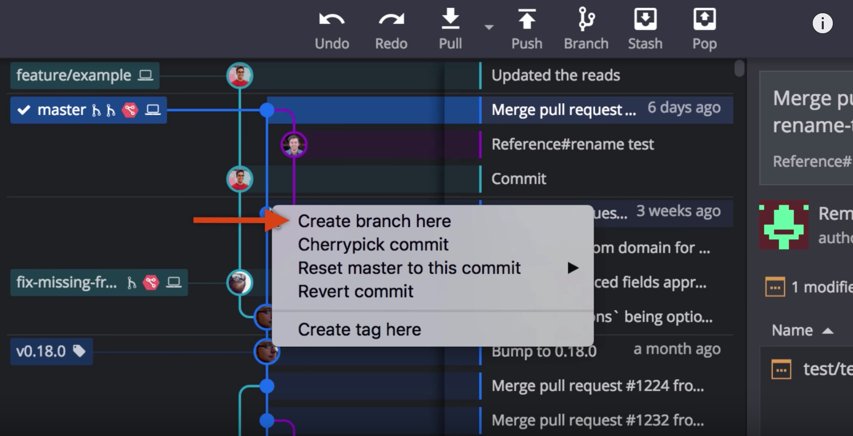Click the checkmark on master branch label
The width and height of the screenshot is (853, 436).
point(23,110)
